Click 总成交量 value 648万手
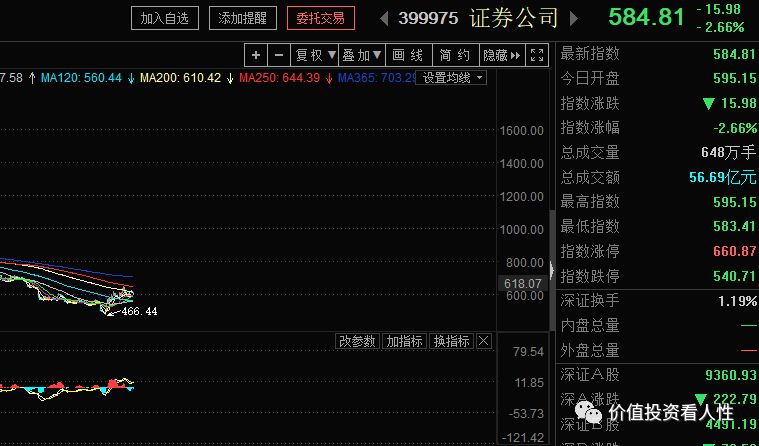The image size is (759, 446). [729, 153]
